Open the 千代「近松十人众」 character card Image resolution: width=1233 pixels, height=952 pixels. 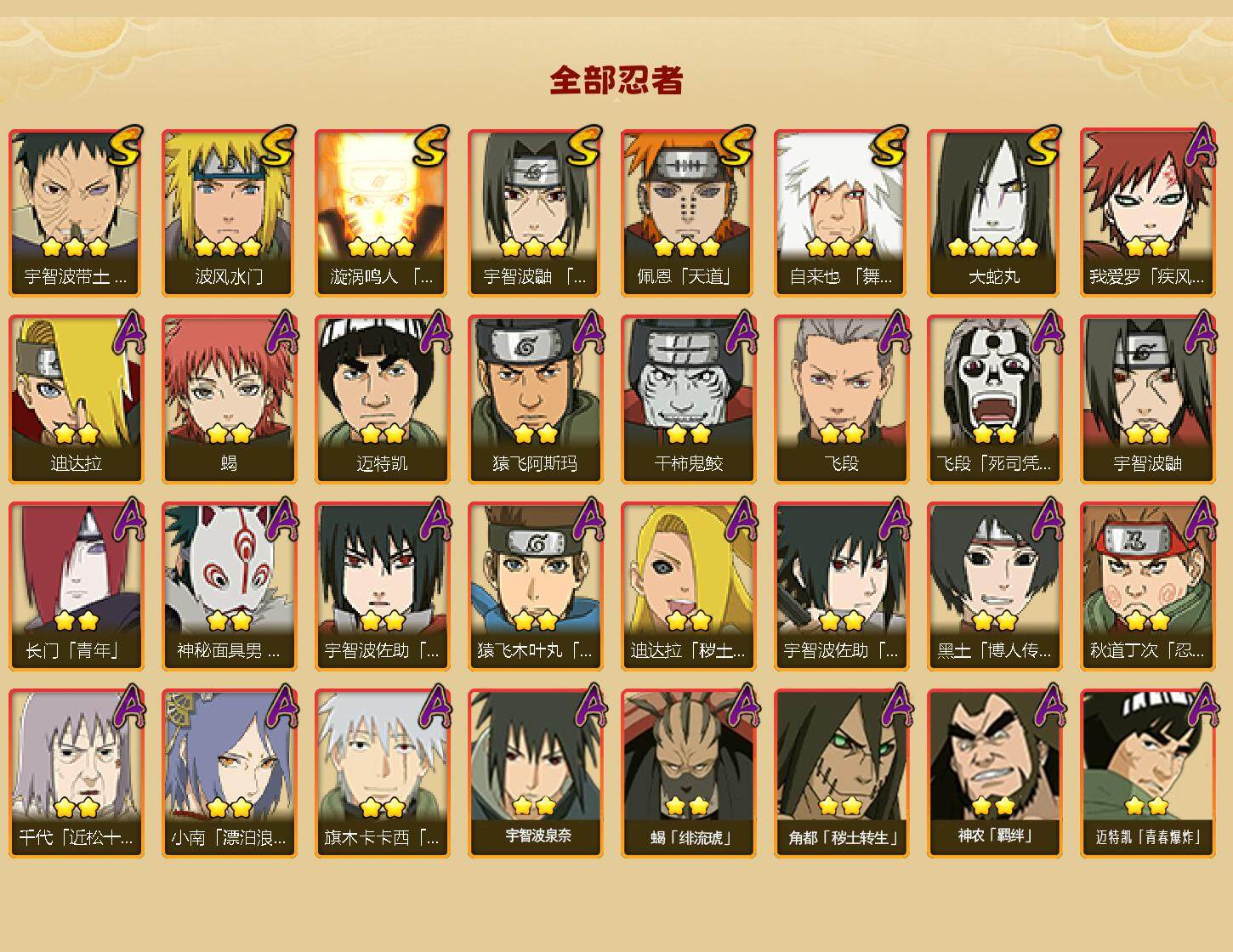tap(76, 773)
